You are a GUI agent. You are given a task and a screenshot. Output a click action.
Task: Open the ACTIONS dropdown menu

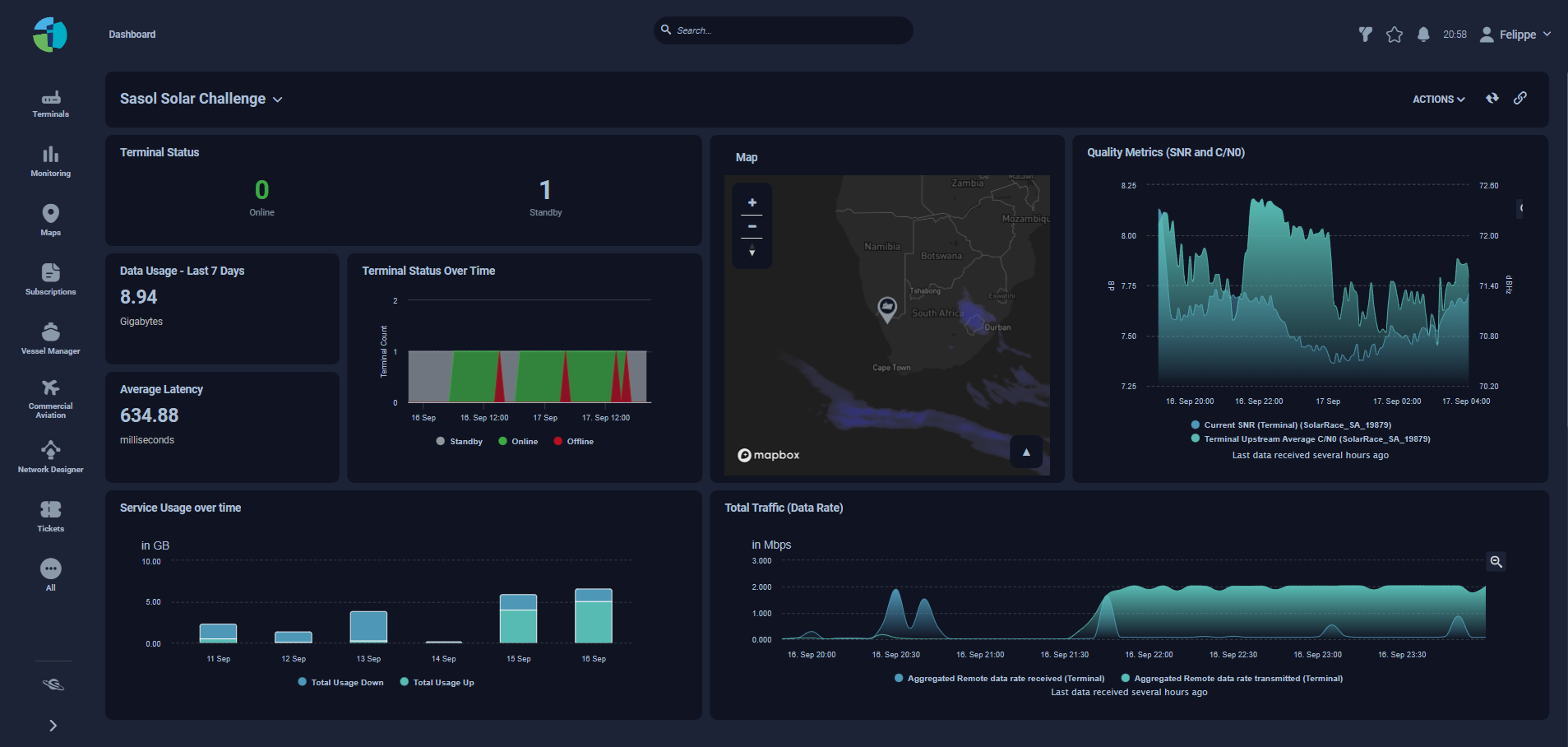click(x=1438, y=100)
